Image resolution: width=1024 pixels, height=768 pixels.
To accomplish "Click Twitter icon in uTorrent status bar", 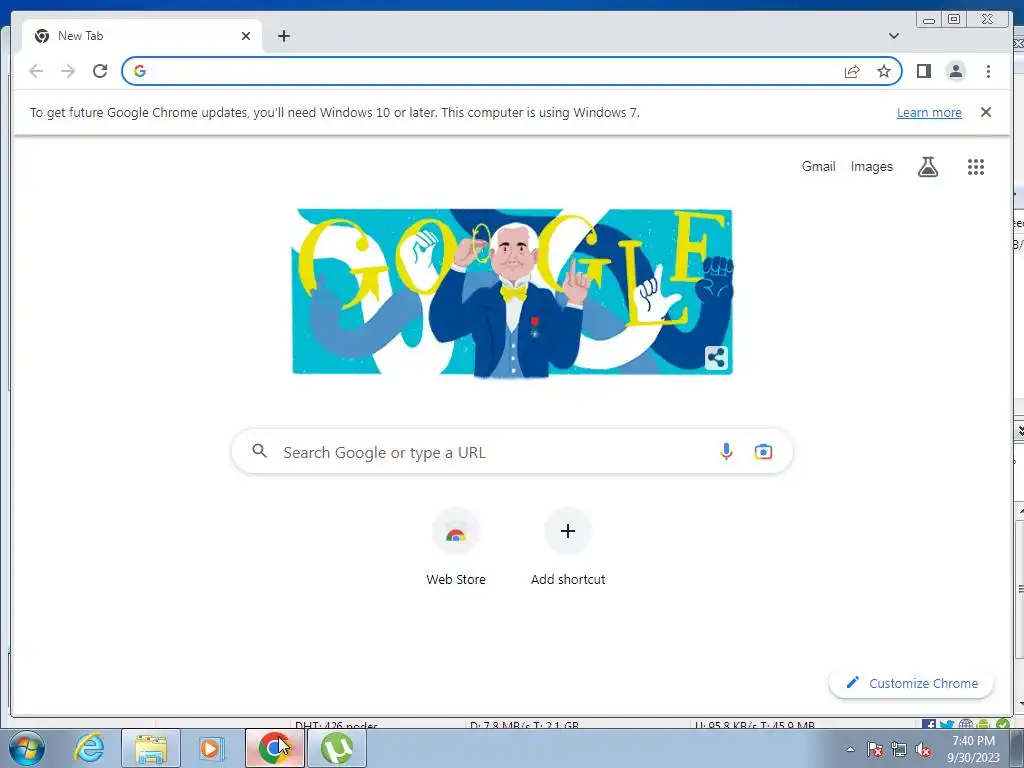I will pyautogui.click(x=947, y=724).
